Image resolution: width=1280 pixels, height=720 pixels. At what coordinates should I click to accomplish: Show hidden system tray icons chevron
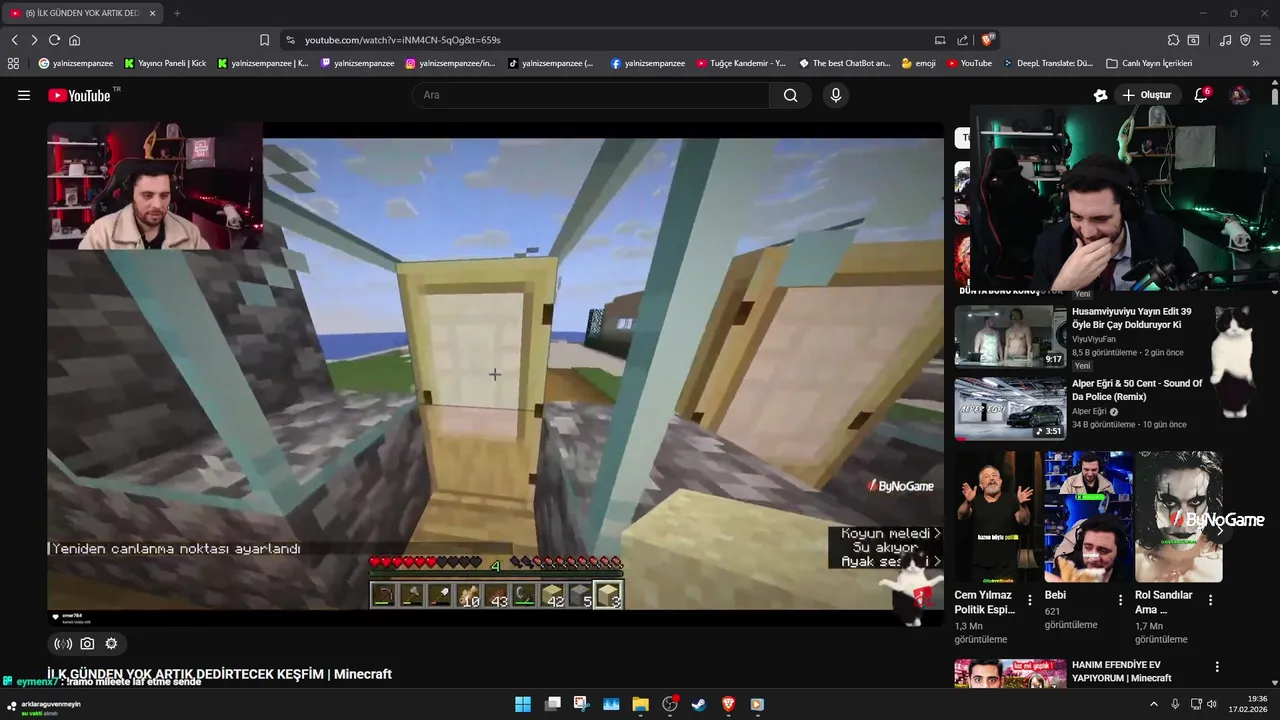coord(1154,704)
